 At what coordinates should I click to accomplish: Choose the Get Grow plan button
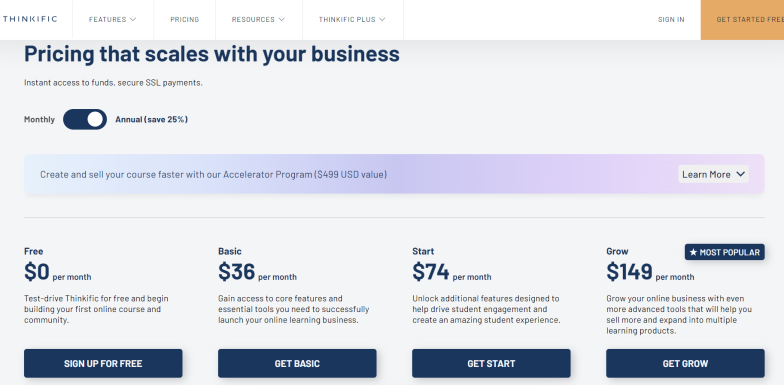[686, 364]
